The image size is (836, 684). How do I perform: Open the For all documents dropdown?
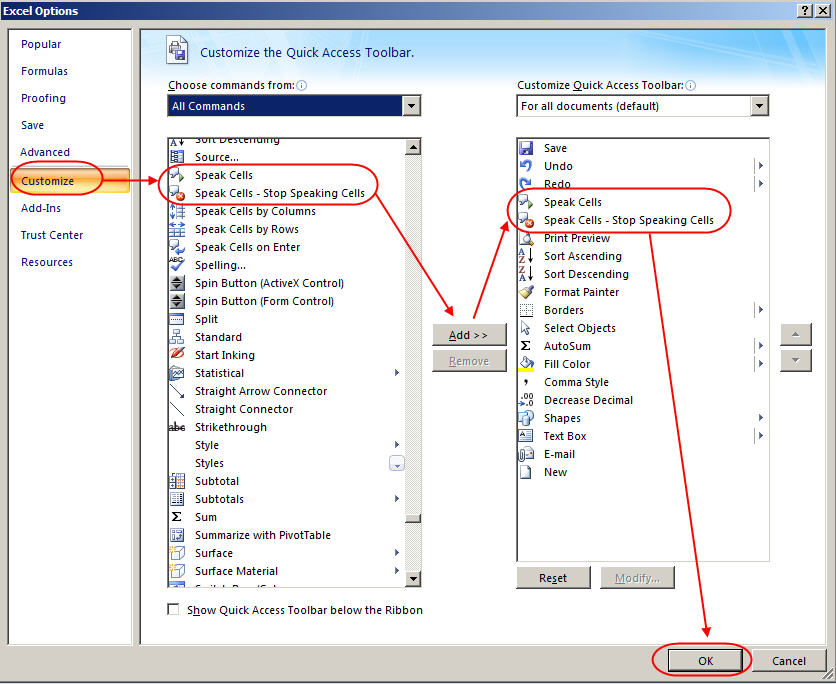(x=760, y=105)
